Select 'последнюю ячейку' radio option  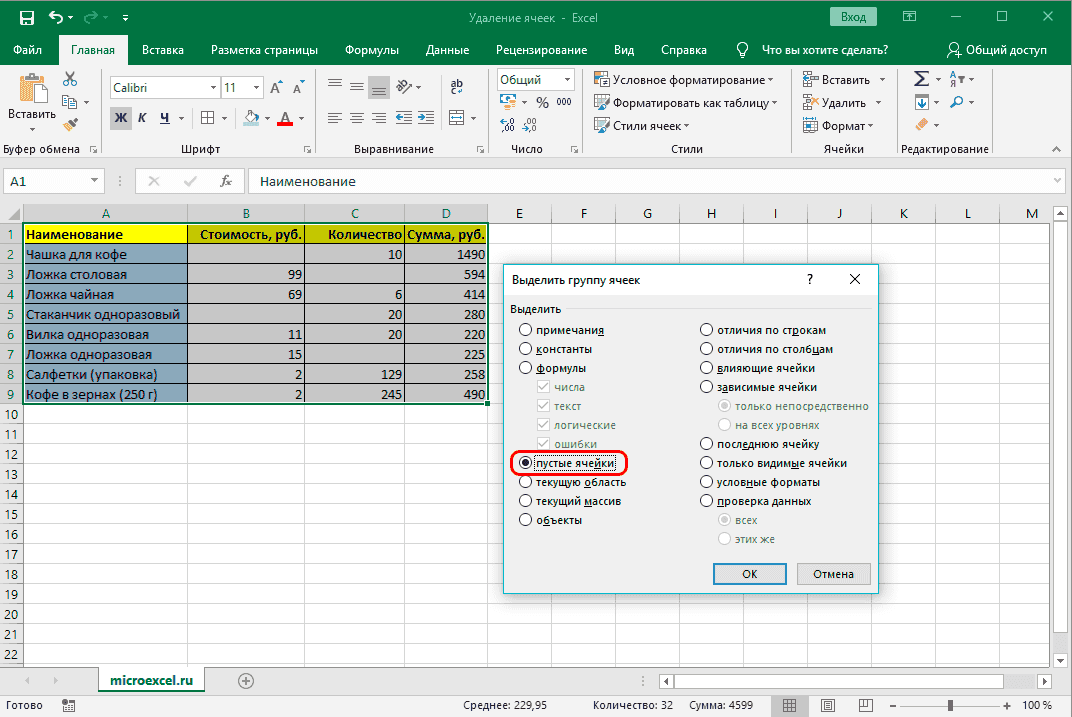coord(707,444)
